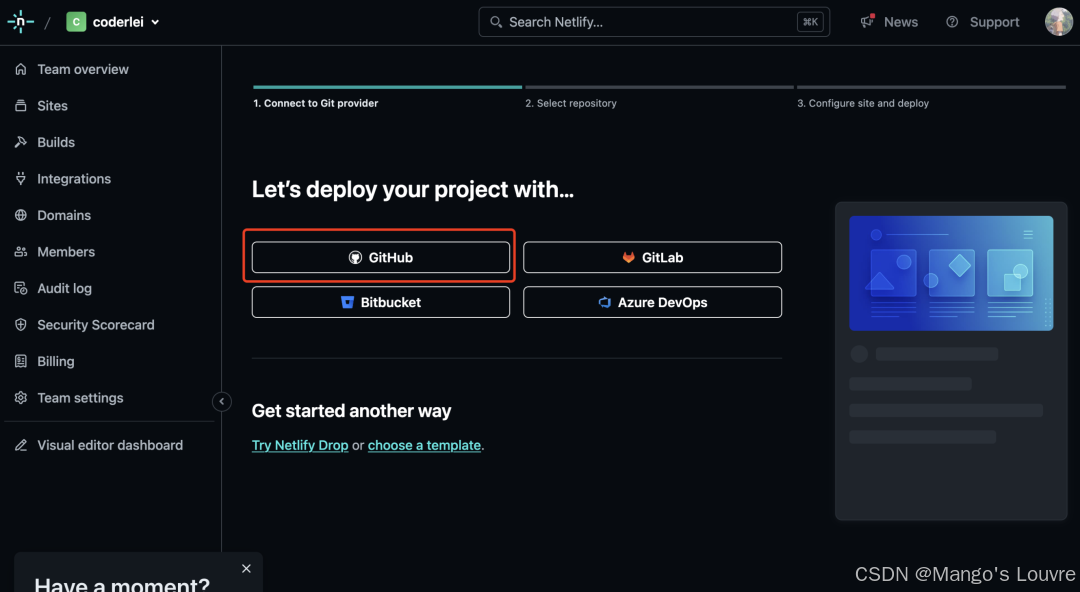Select the Azure DevOps provider
The height and width of the screenshot is (592, 1080).
(652, 302)
